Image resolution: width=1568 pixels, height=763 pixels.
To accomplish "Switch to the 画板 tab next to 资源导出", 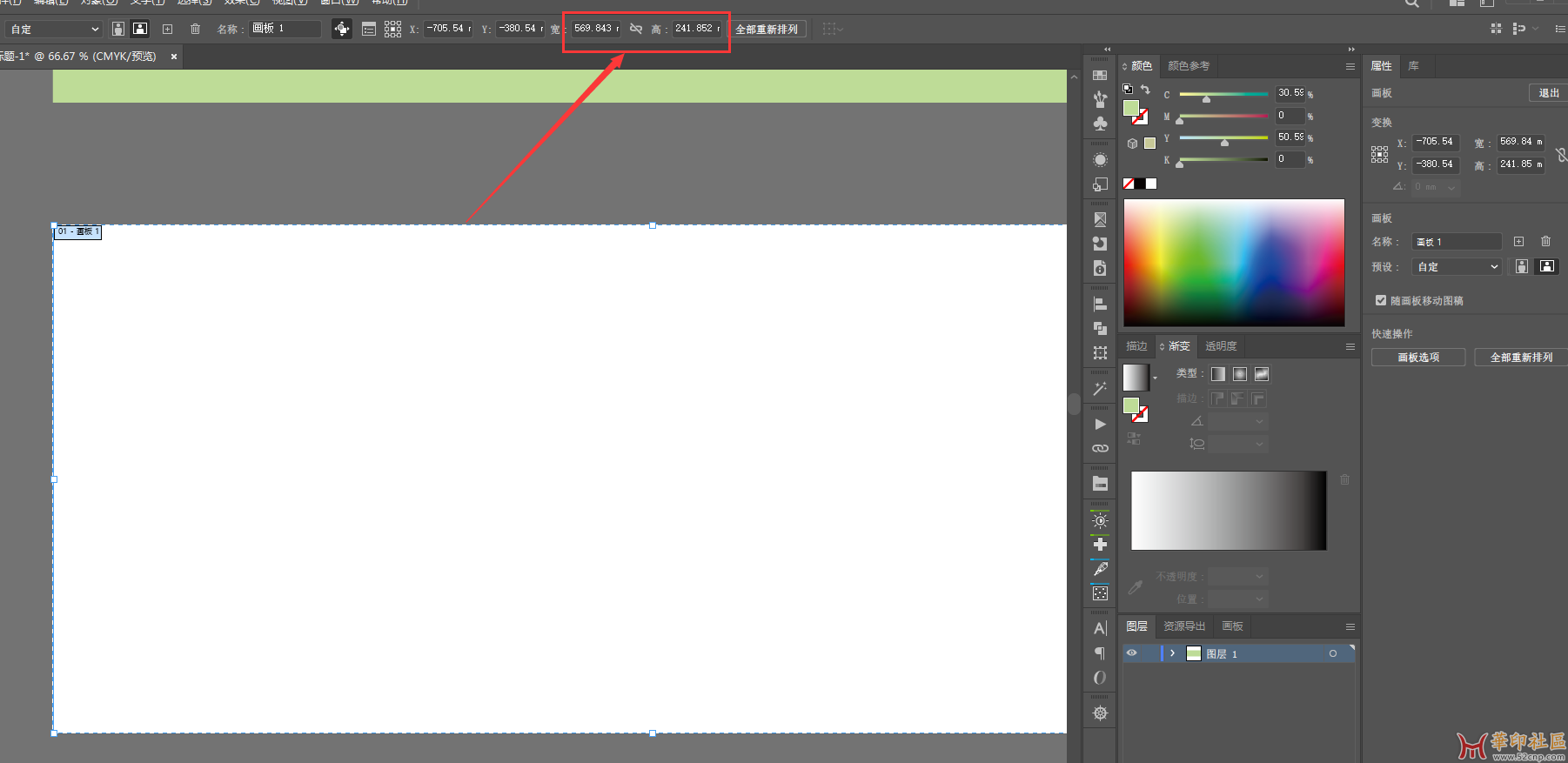I will [x=1232, y=626].
